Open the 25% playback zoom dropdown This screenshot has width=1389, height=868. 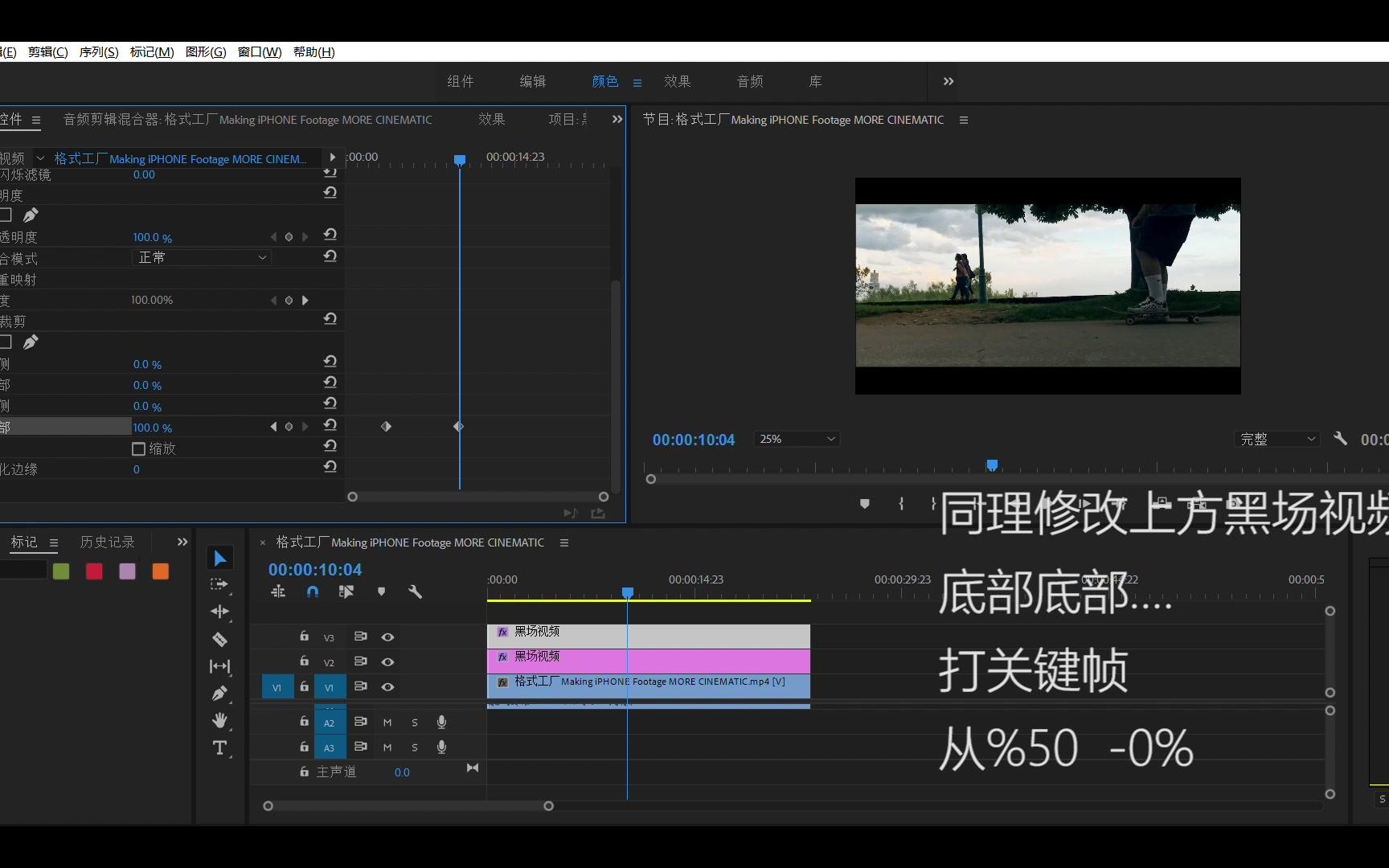(x=796, y=439)
